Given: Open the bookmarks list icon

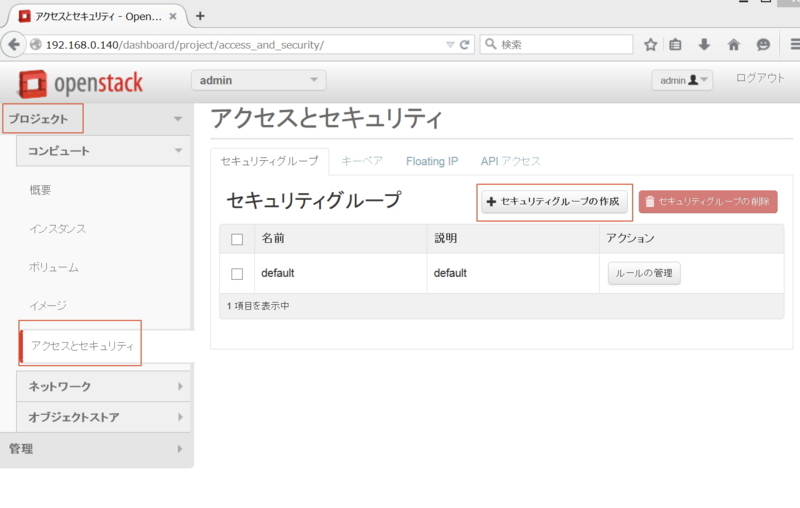Looking at the screenshot, I should pos(675,44).
